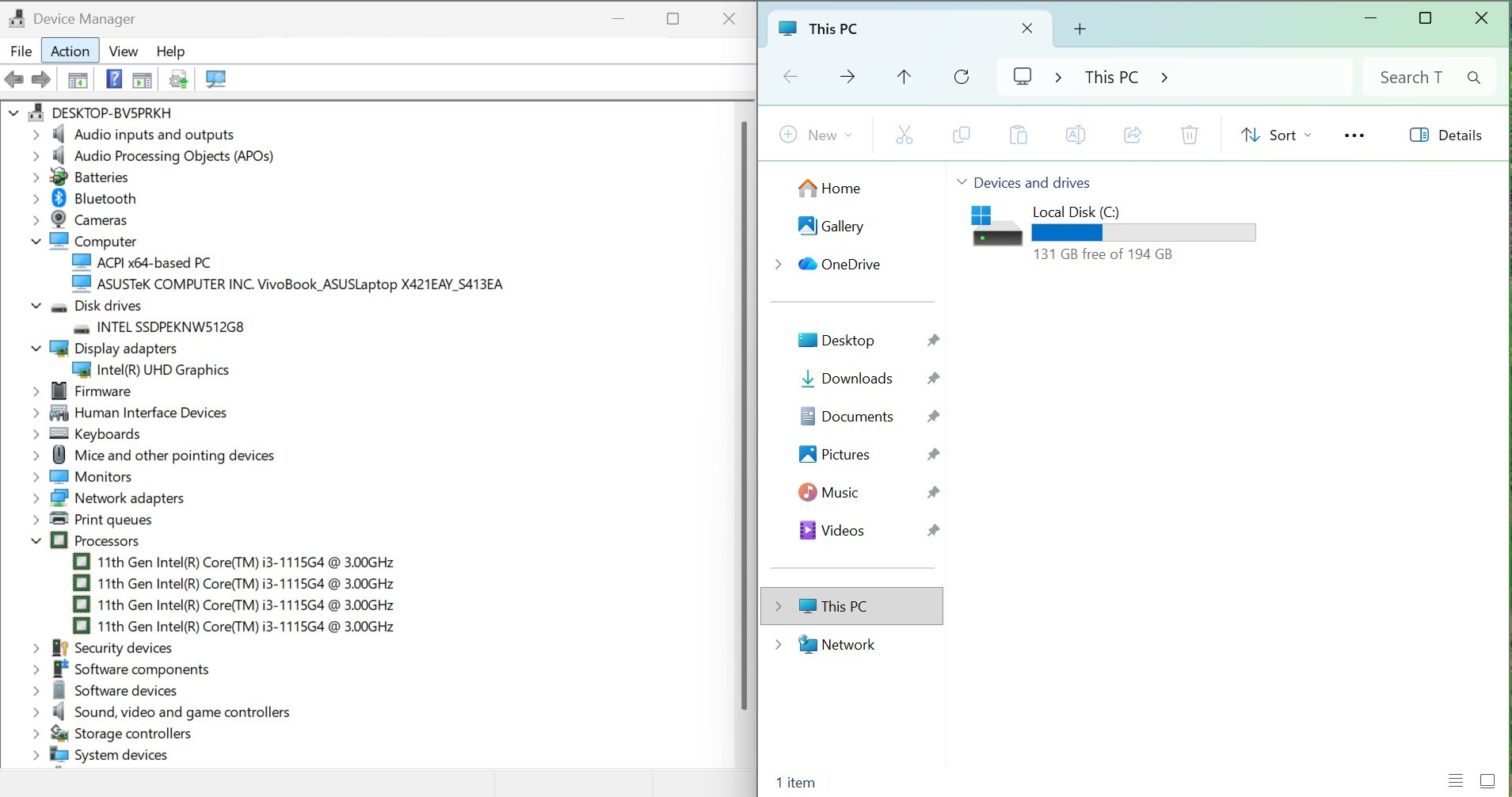The height and width of the screenshot is (797, 1512).
Task: Collapse the Processors tree node
Action: click(x=36, y=541)
